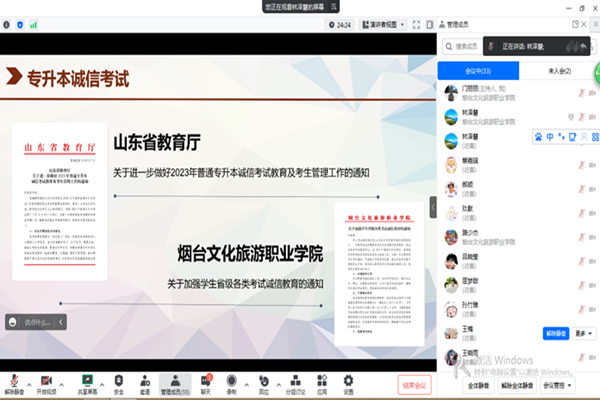
Task: Click the 24:24 meeting timer
Action: click(x=340, y=25)
